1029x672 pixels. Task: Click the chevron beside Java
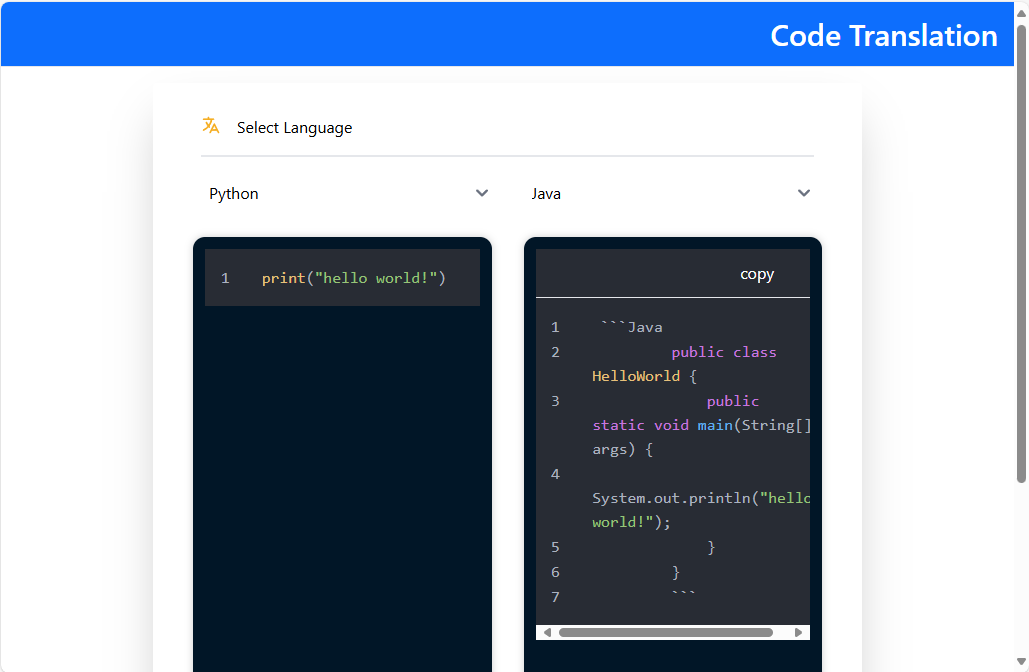[804, 193]
